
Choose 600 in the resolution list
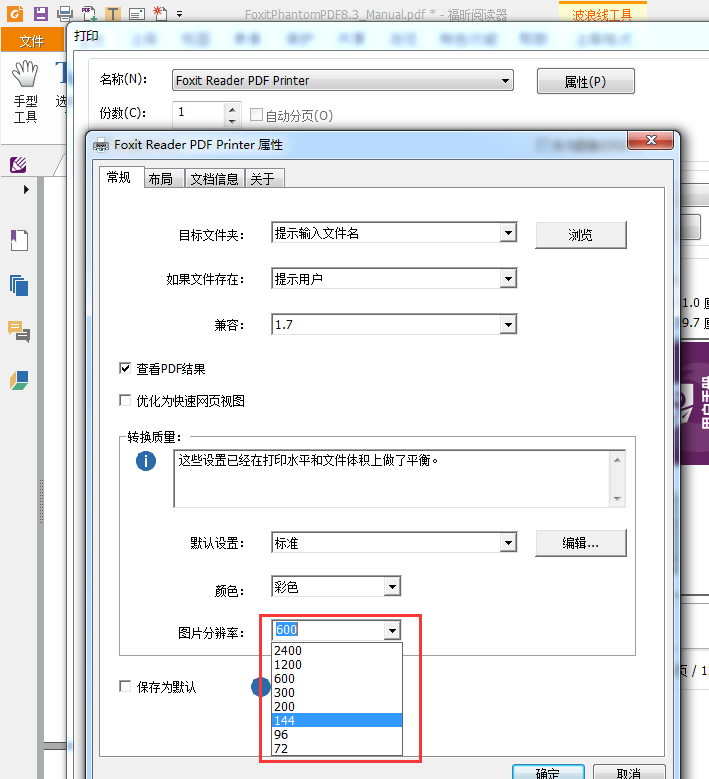(x=337, y=678)
